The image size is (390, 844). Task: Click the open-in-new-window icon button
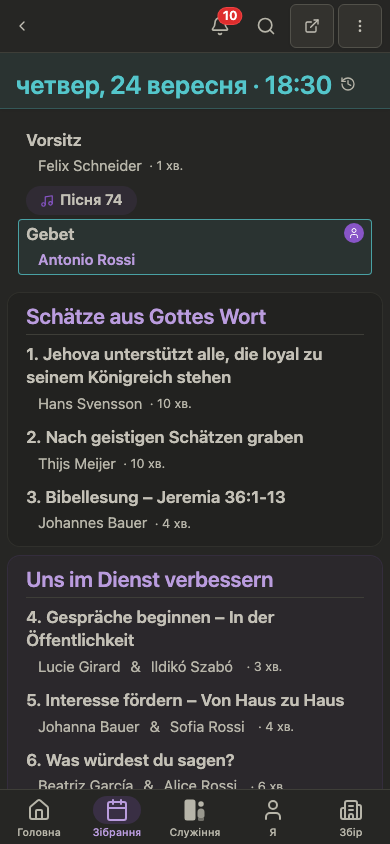(312, 26)
